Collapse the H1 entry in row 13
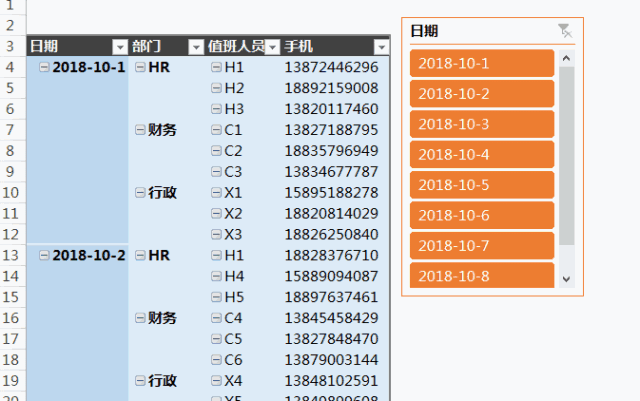Viewport: 640px width, 401px height. (216, 255)
